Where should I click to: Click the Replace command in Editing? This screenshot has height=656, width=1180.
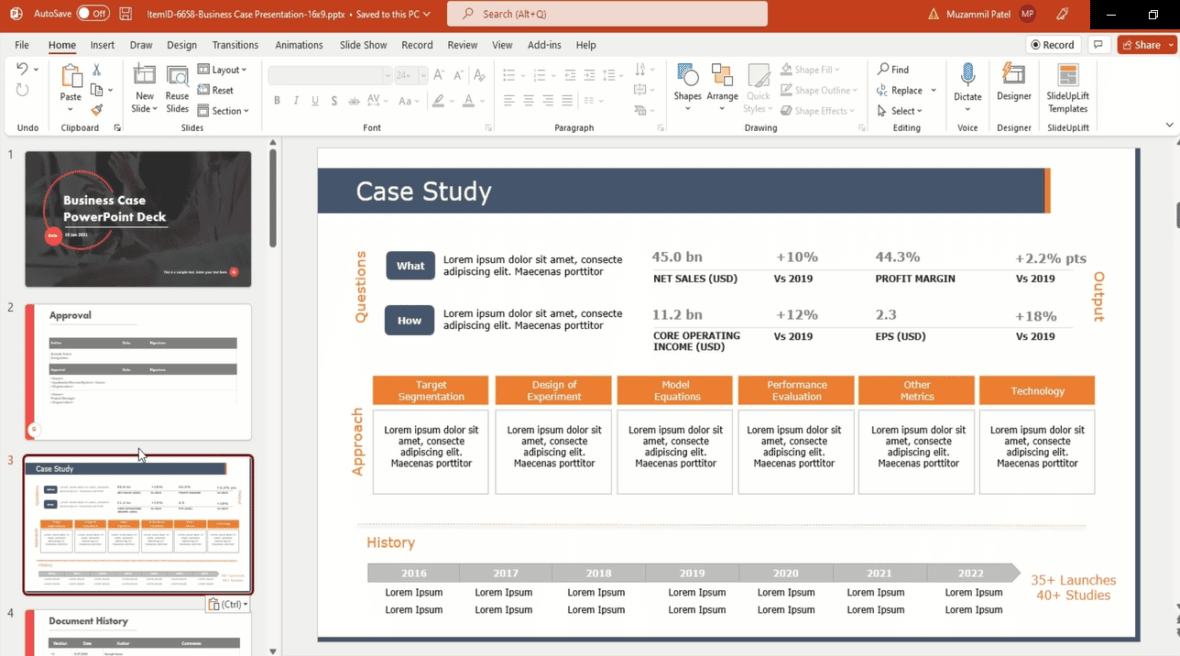(x=905, y=89)
